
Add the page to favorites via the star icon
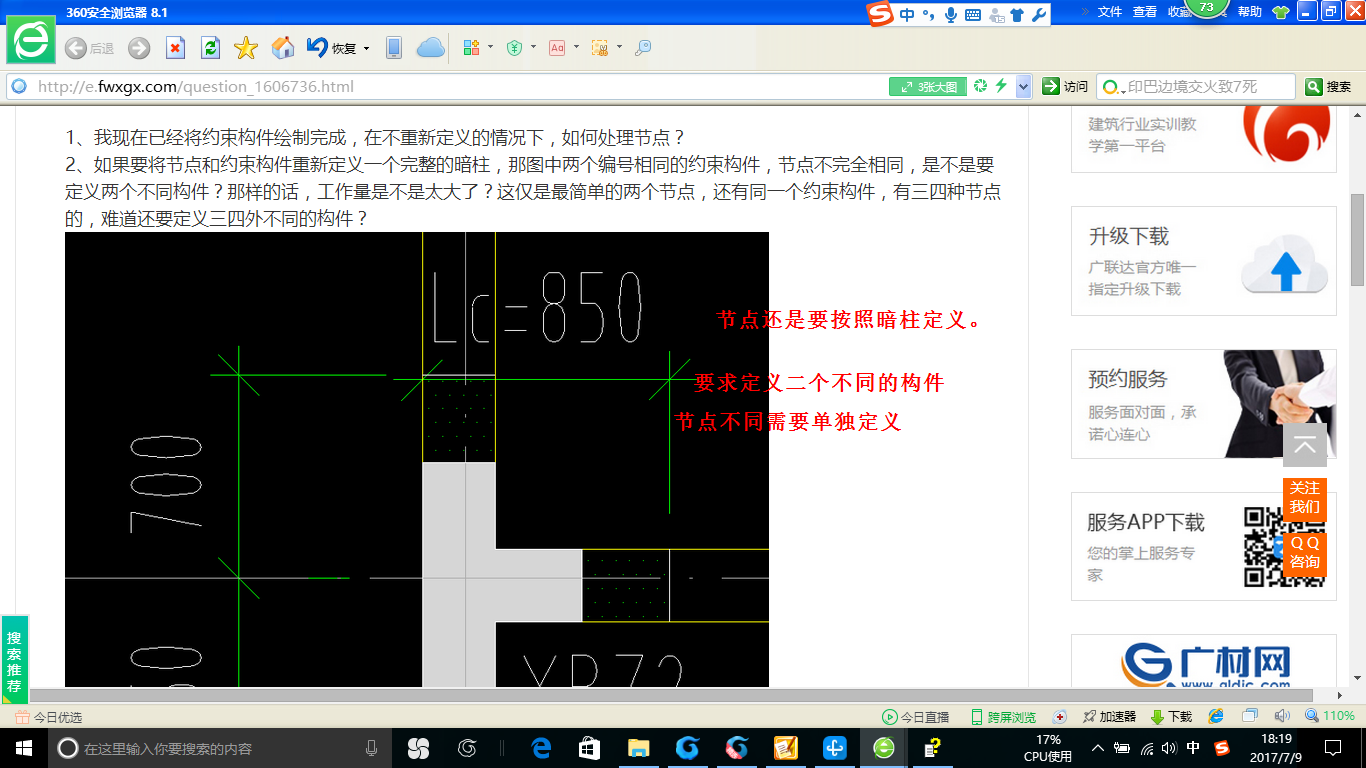[x=246, y=48]
